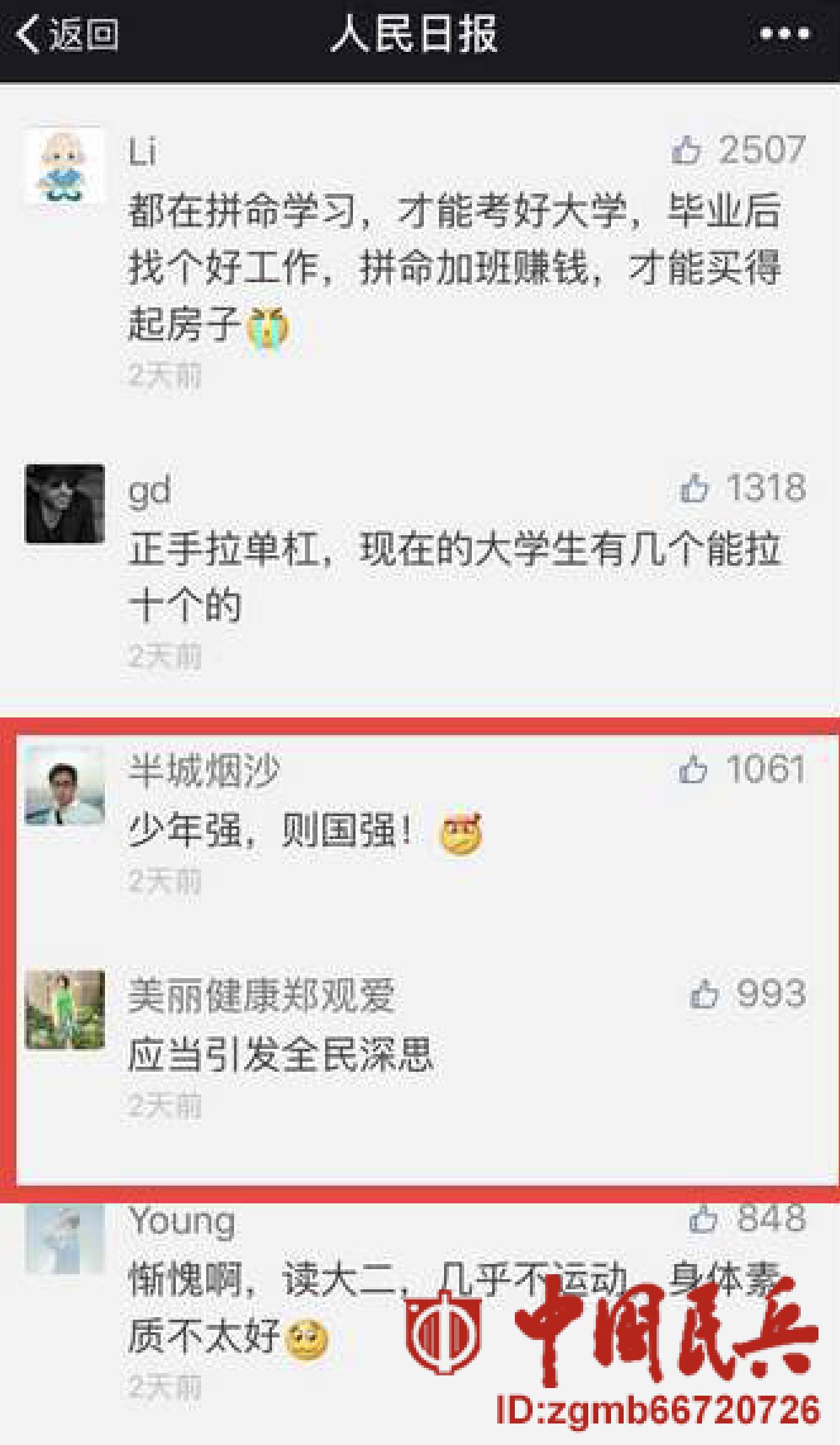
Task: Like 美丽健康郑观爱's comment
Action: pos(704,993)
